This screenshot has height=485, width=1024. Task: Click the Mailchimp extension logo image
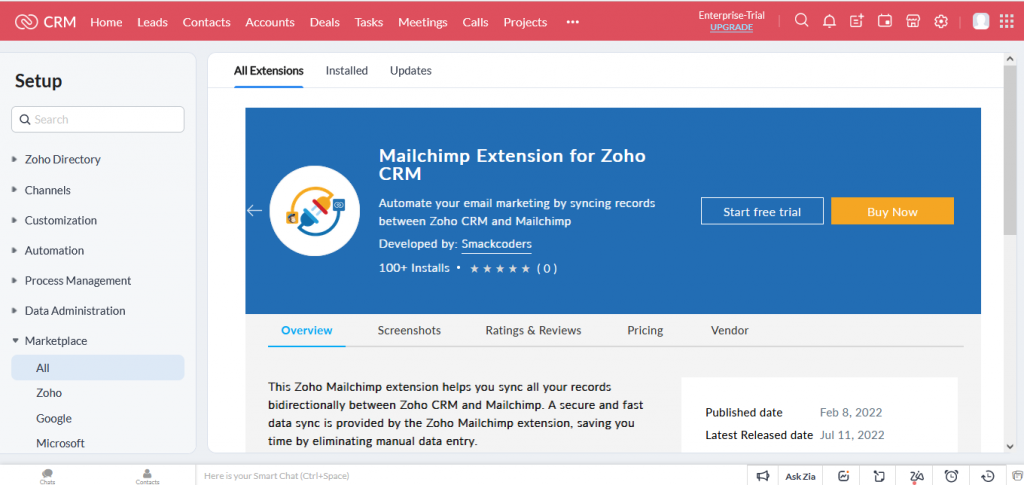[x=315, y=210]
